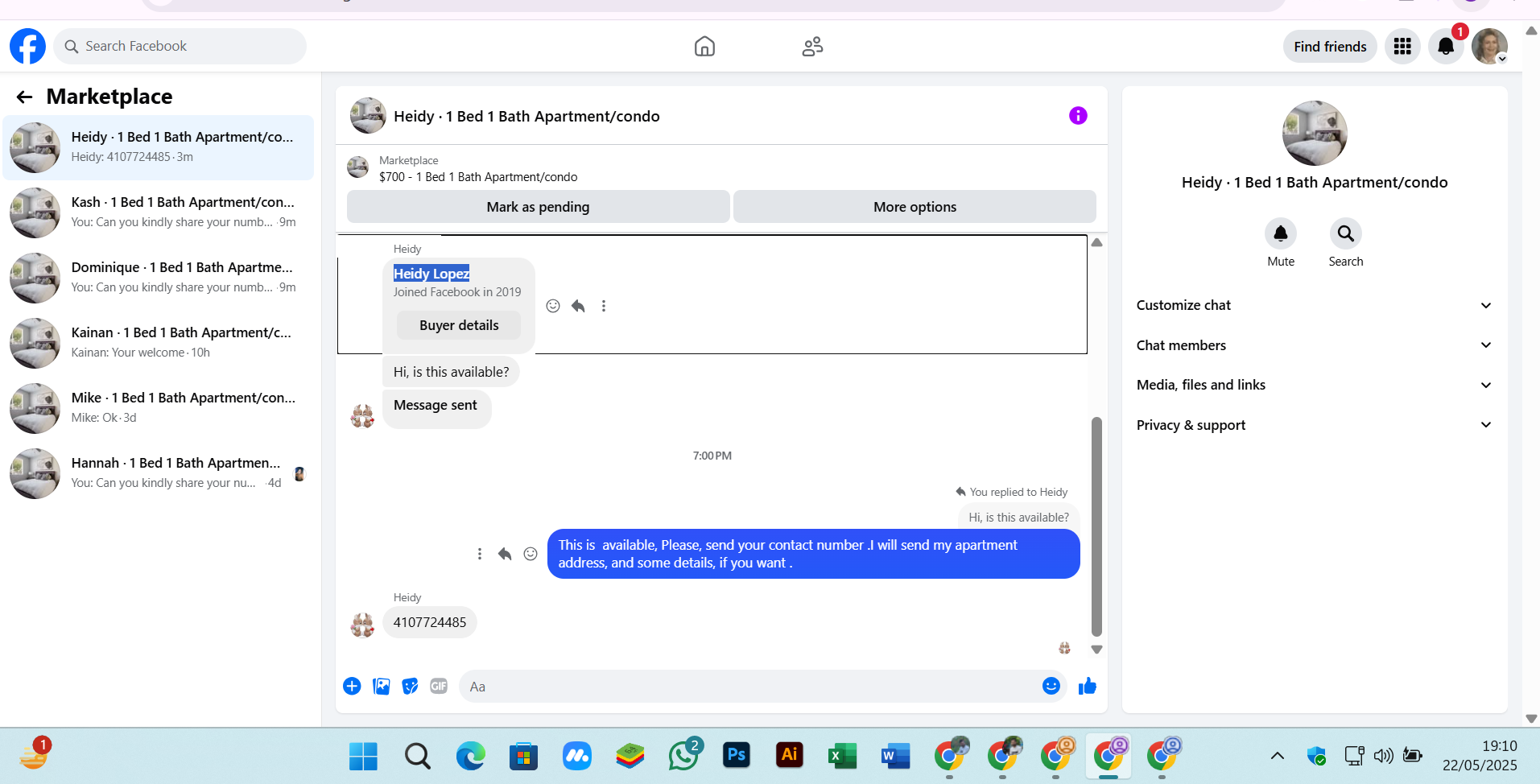This screenshot has width=1540, height=784.
Task: Open Heidy Lopez profile link
Action: pos(431,274)
